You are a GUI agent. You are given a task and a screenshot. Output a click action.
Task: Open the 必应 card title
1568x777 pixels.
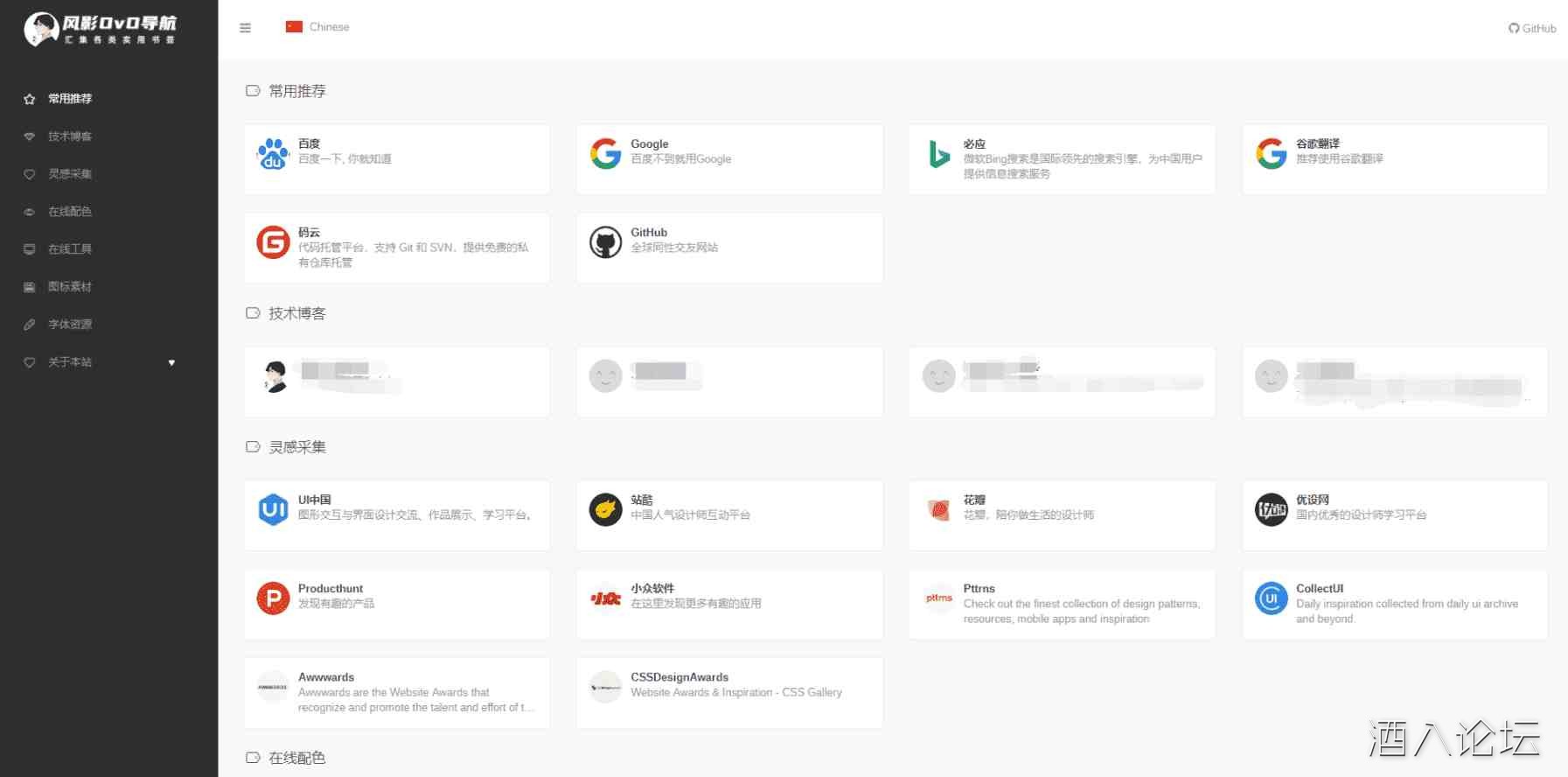click(x=974, y=143)
